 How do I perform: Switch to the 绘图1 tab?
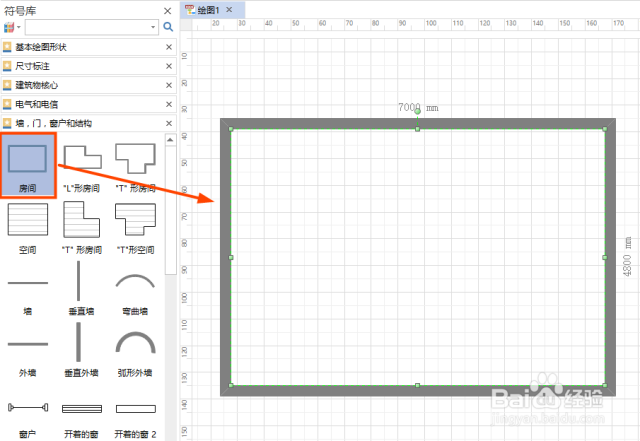(208, 10)
